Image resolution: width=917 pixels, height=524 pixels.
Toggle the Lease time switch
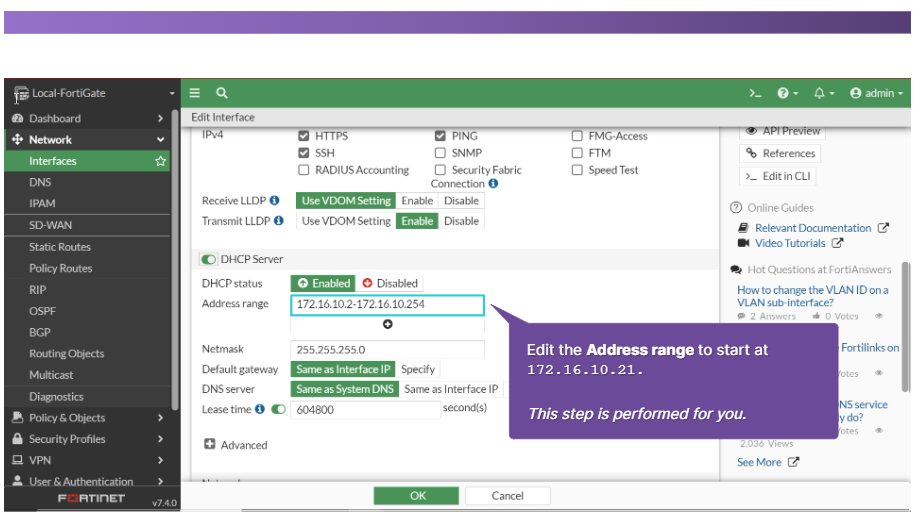coord(278,409)
